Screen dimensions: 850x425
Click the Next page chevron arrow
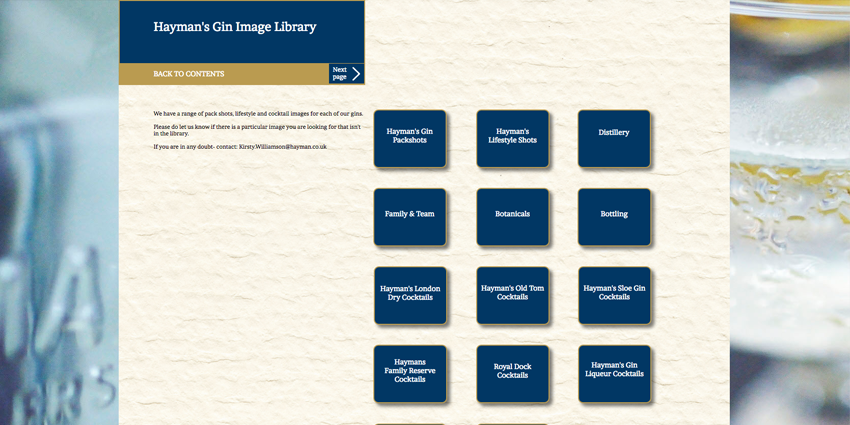point(355,74)
